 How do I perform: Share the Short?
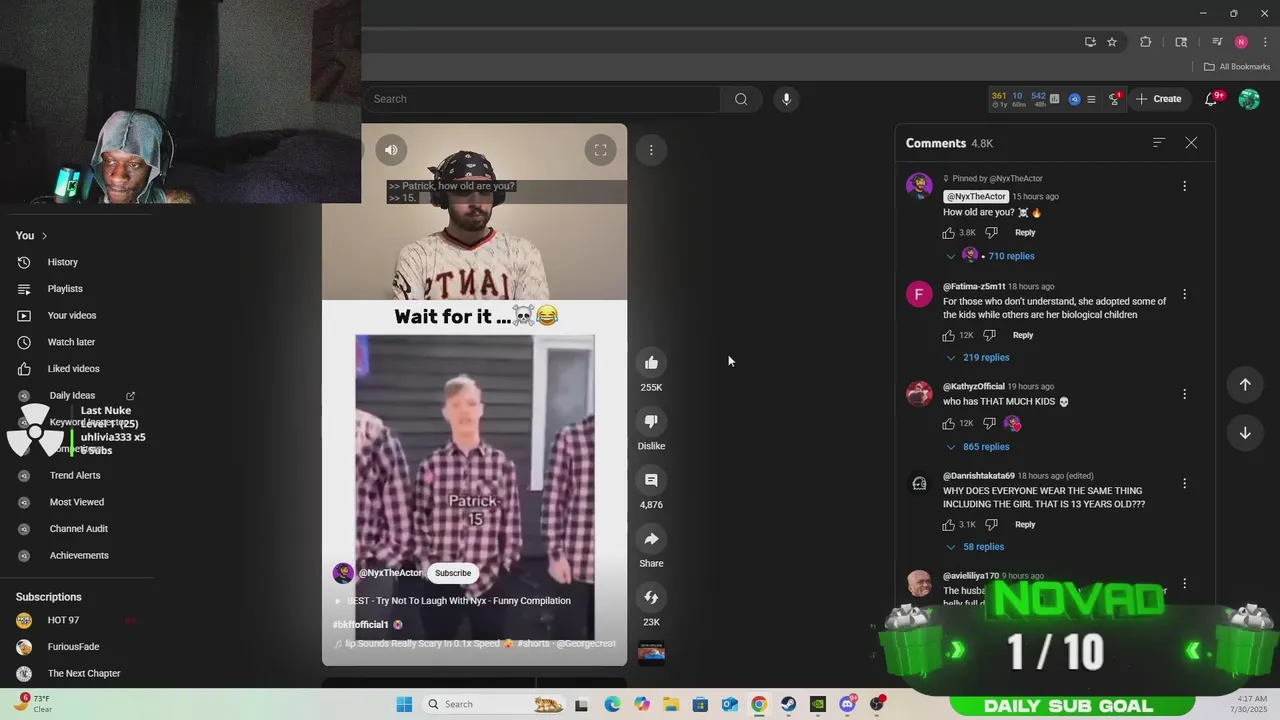pos(651,539)
